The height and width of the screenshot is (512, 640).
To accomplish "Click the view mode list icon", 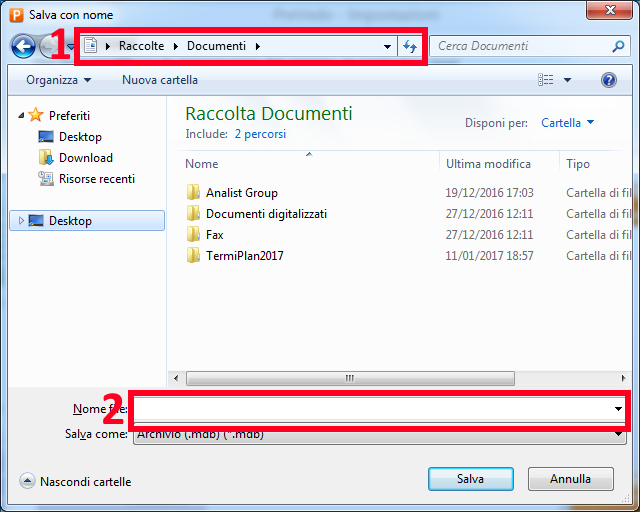I will [546, 80].
